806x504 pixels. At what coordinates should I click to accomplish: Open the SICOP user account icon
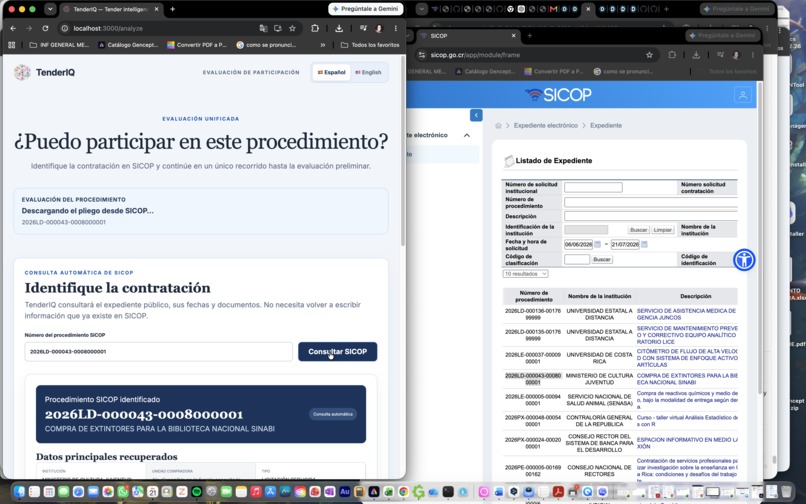(x=743, y=95)
